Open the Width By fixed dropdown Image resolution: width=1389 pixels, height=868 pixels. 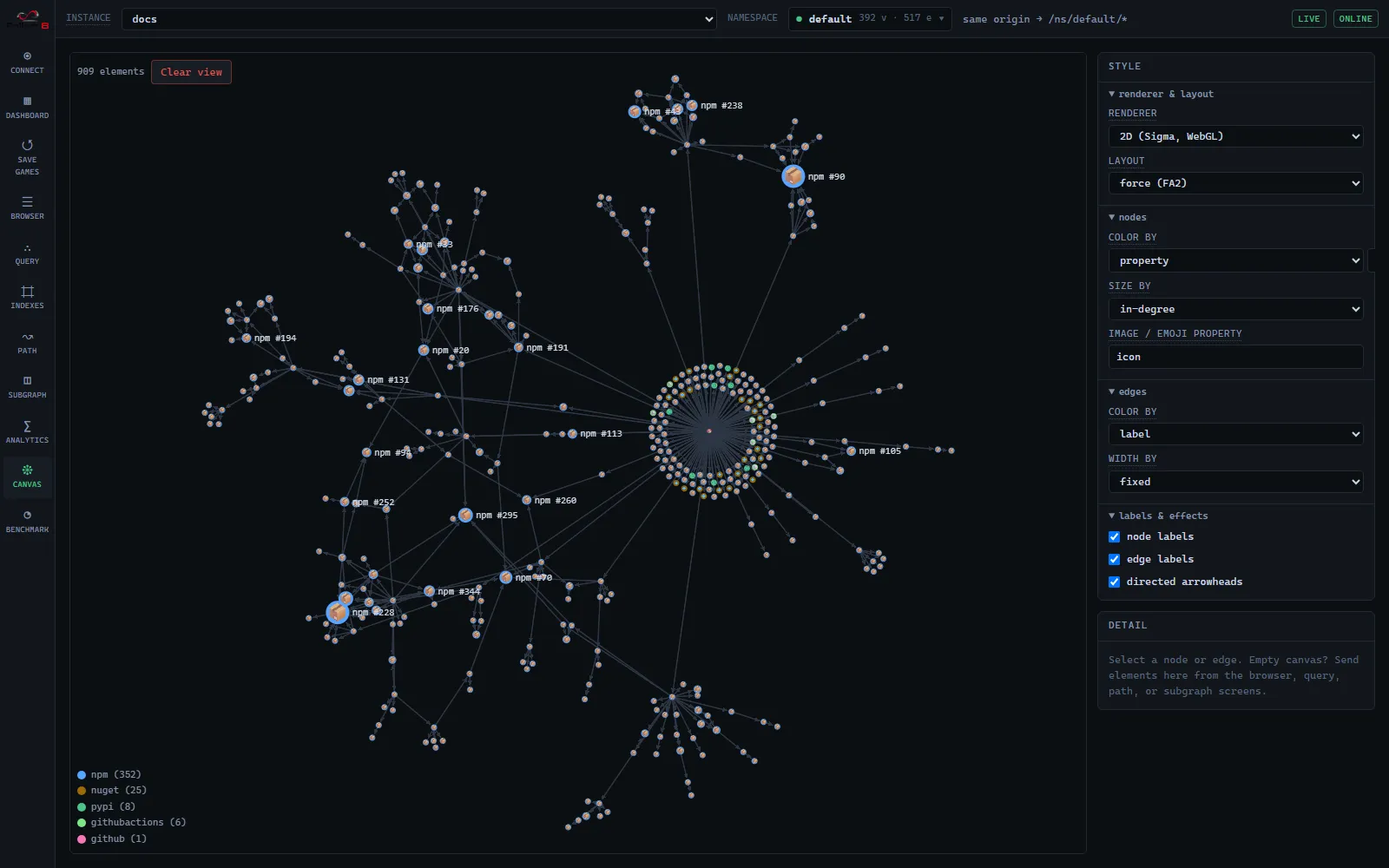tap(1235, 482)
